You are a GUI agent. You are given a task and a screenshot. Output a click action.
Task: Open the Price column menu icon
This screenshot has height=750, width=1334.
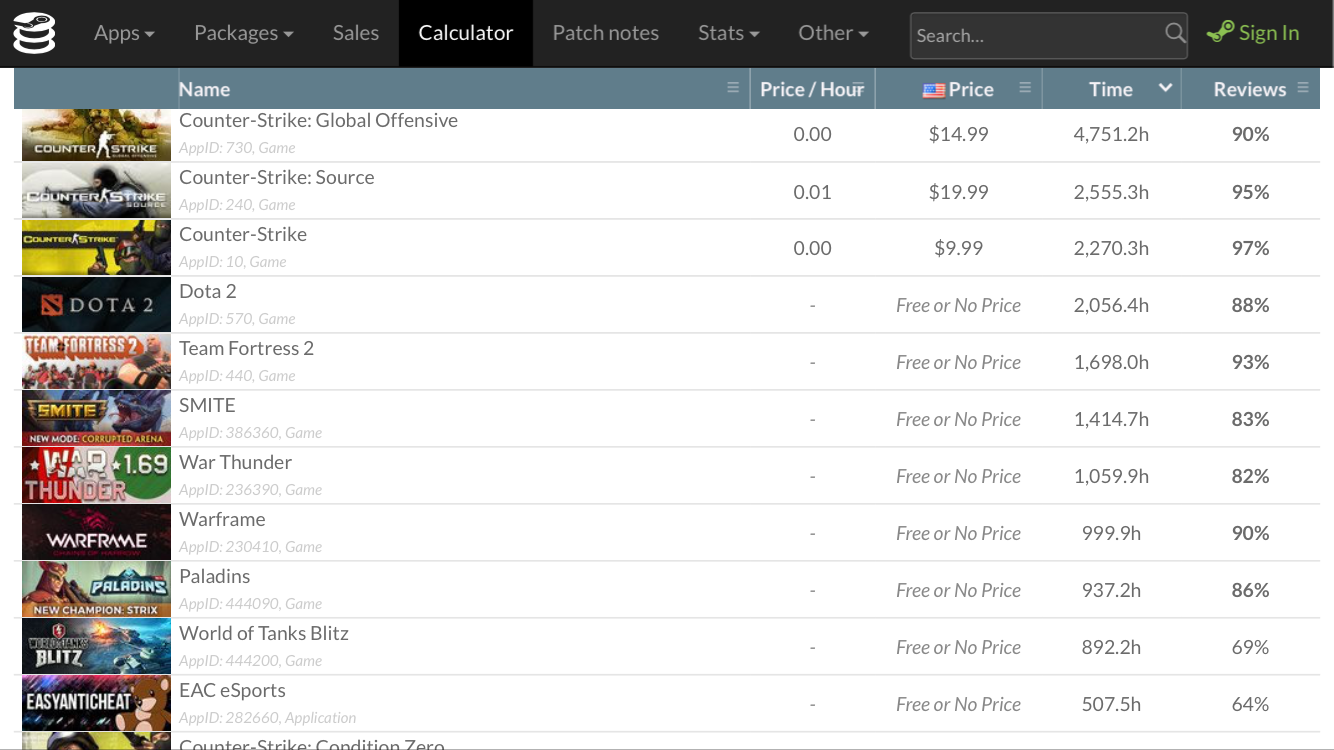click(x=1025, y=88)
